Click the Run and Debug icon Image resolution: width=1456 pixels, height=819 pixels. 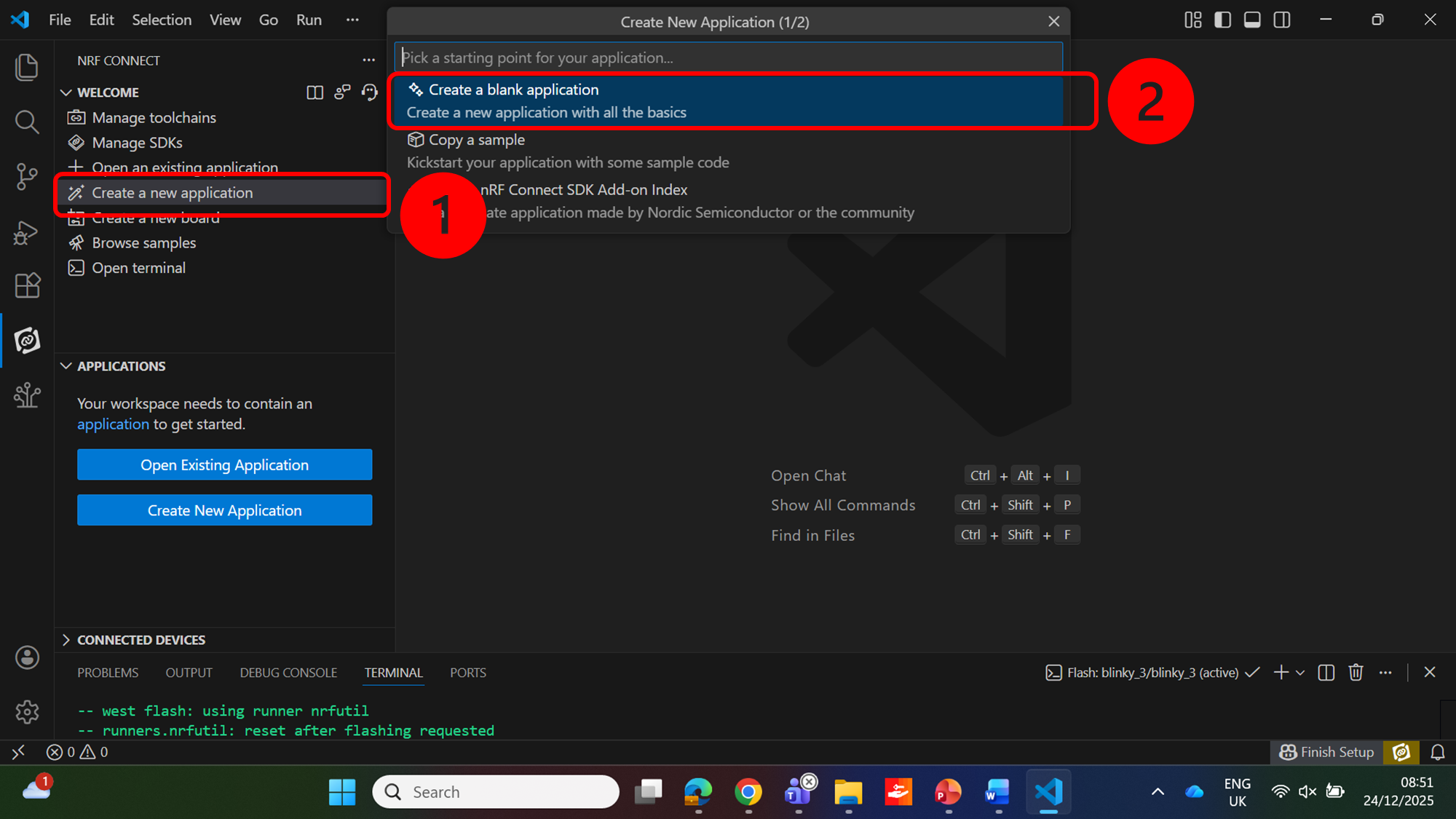[x=27, y=233]
